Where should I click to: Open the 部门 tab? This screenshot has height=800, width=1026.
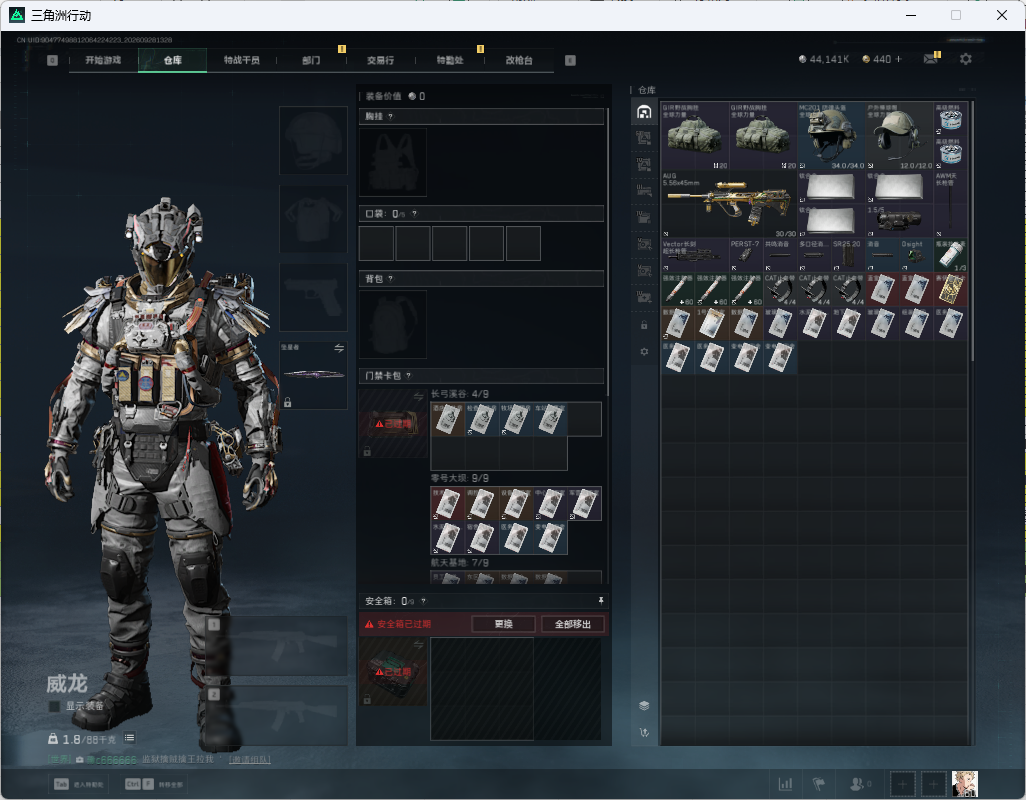(x=311, y=60)
